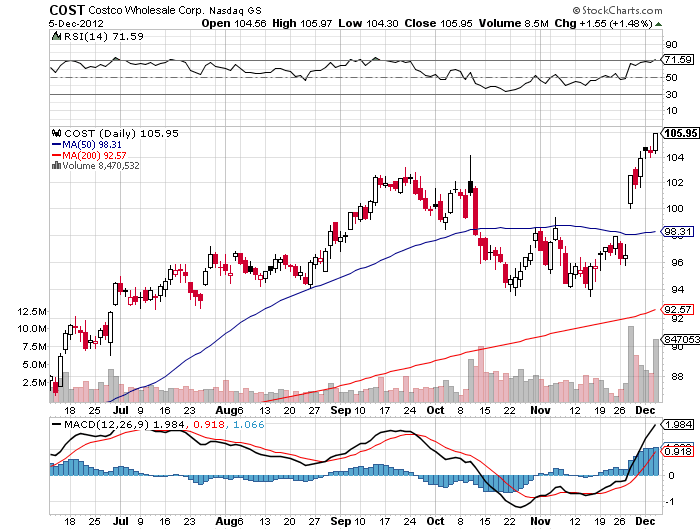Click the green up-arrow change indicator

tap(658, 24)
